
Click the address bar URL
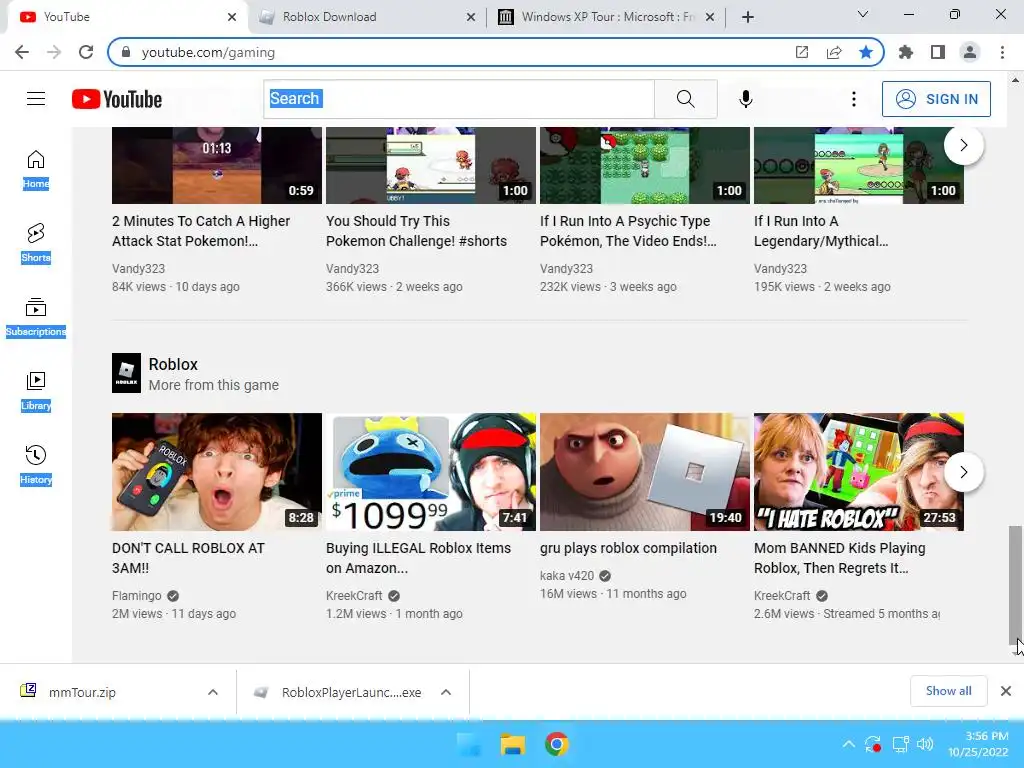click(208, 52)
